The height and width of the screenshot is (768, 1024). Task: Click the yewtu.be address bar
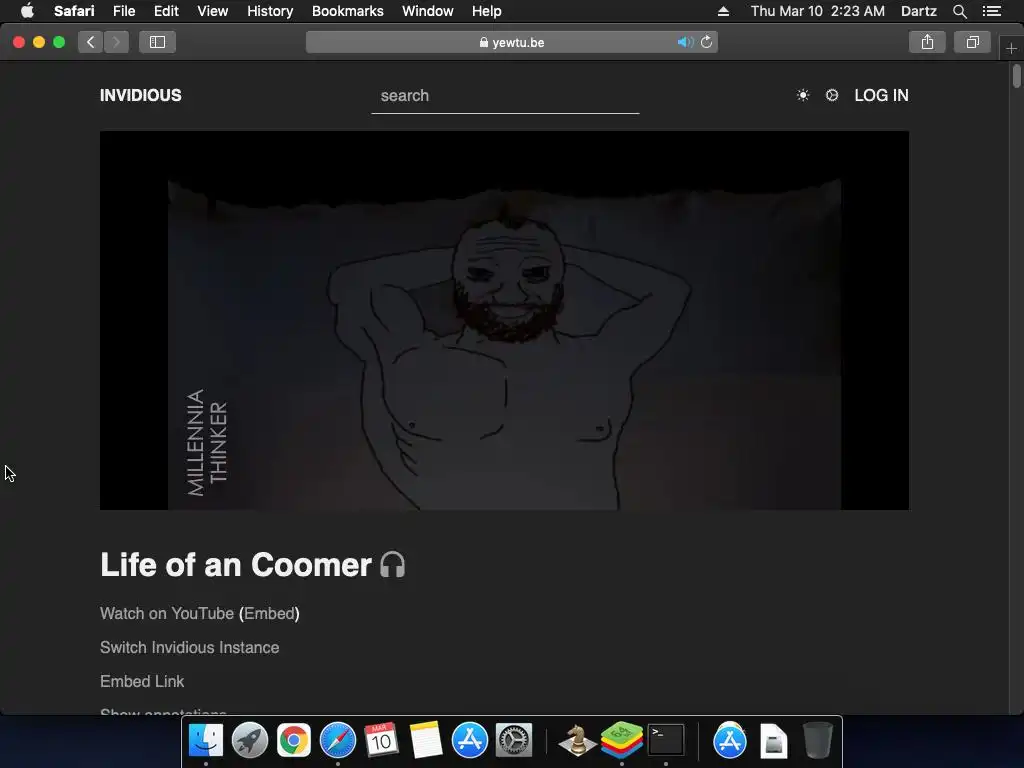(x=511, y=42)
